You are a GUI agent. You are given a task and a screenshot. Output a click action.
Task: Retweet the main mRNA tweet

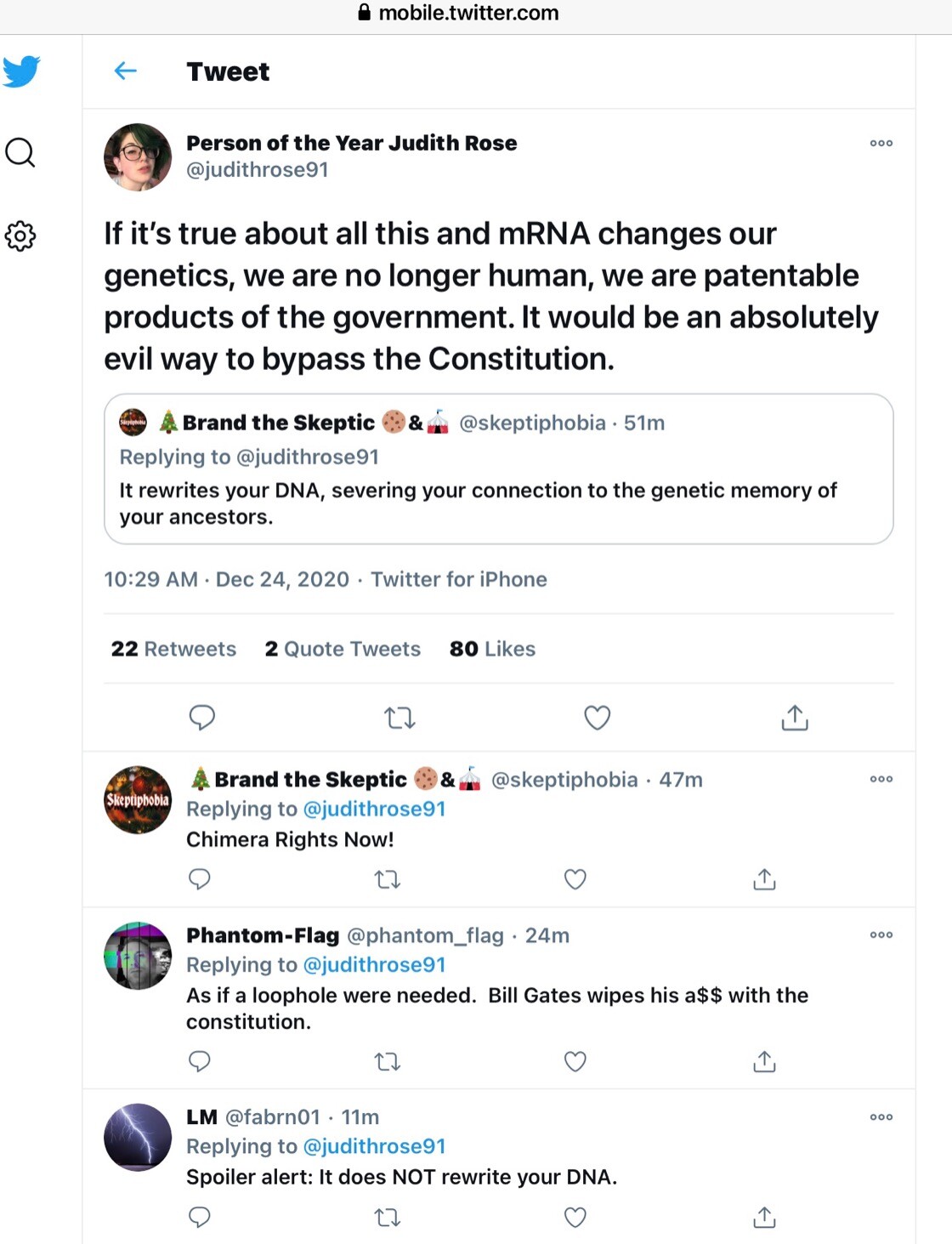coord(399,719)
